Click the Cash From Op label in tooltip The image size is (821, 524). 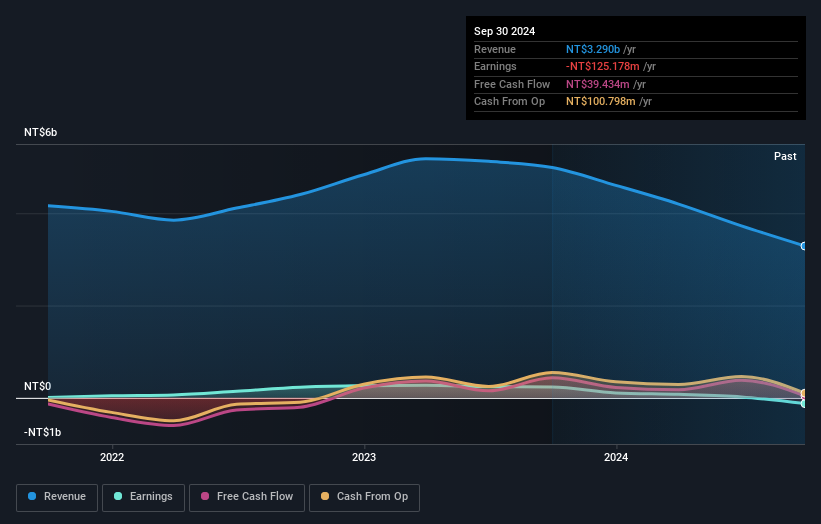tap(509, 102)
